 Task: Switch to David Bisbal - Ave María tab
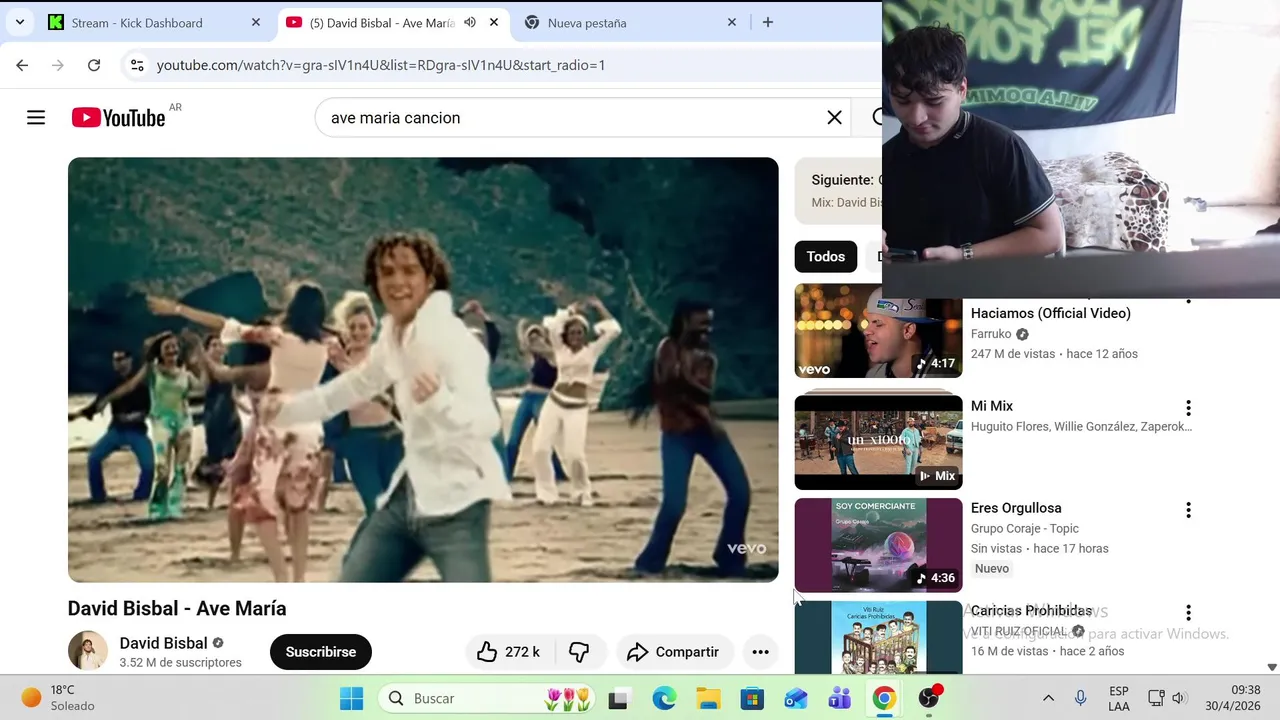[x=393, y=22]
